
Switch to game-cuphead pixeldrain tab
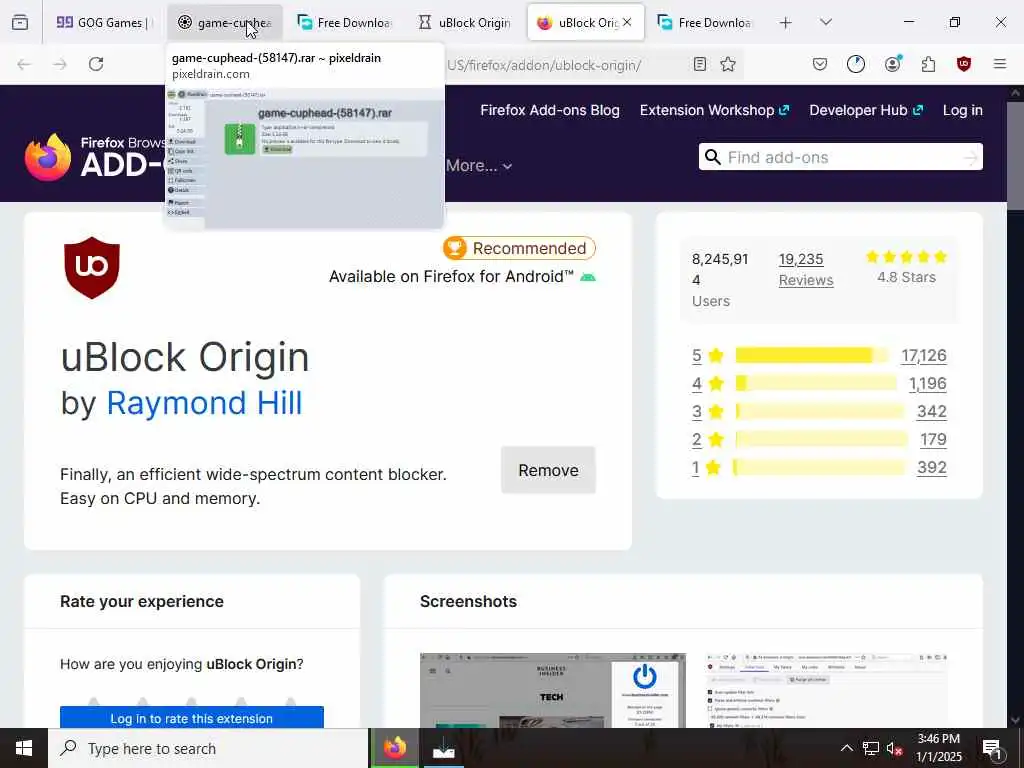(x=225, y=23)
